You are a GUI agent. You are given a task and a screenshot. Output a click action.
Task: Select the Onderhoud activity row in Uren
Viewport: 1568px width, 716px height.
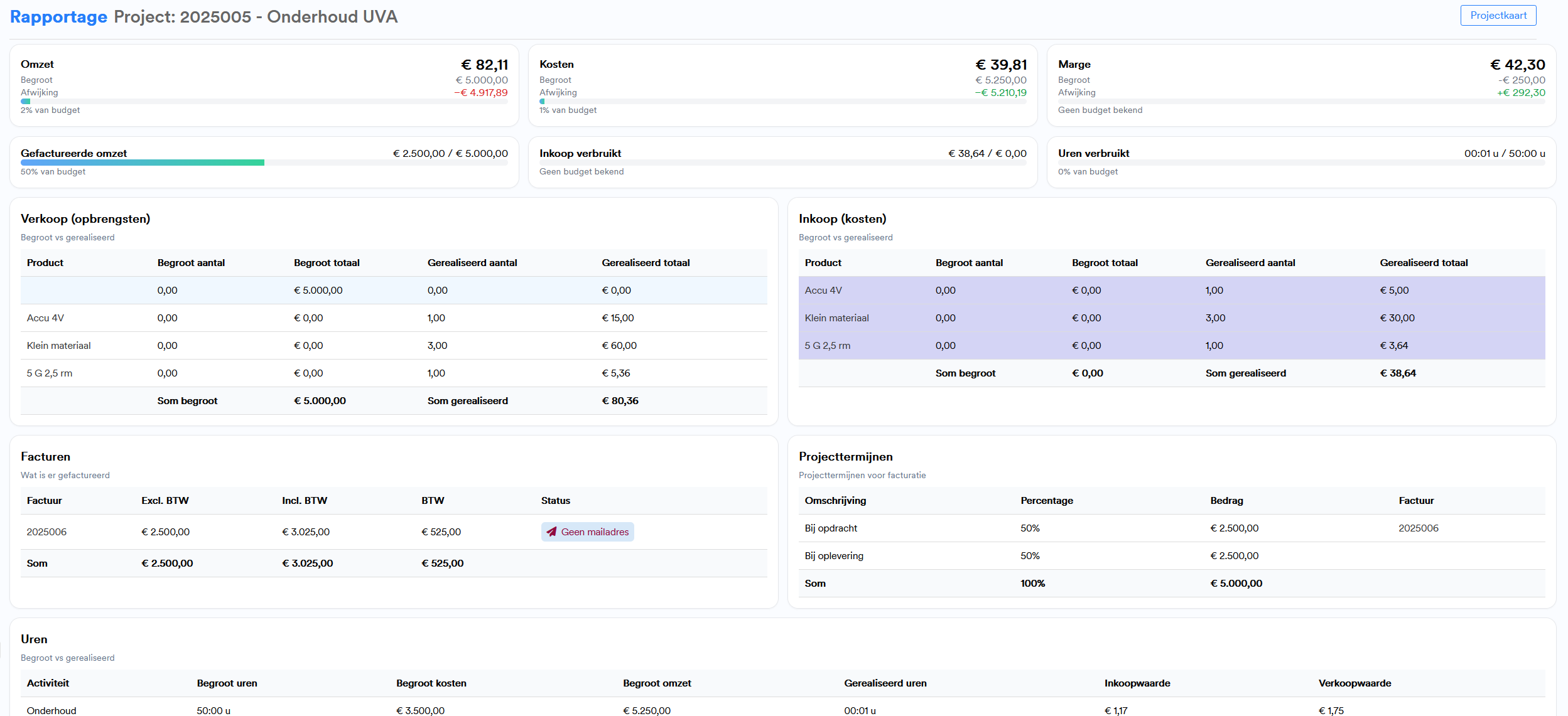click(51, 710)
